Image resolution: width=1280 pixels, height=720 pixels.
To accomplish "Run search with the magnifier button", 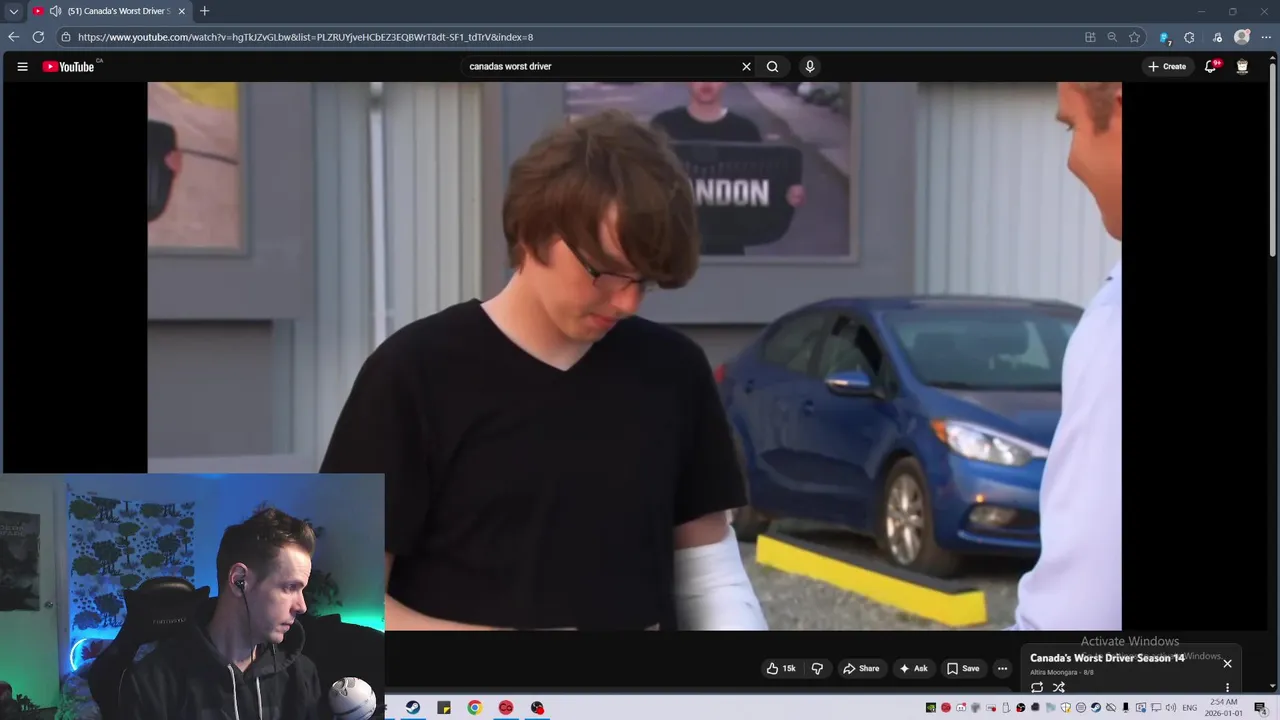I will 772,67.
